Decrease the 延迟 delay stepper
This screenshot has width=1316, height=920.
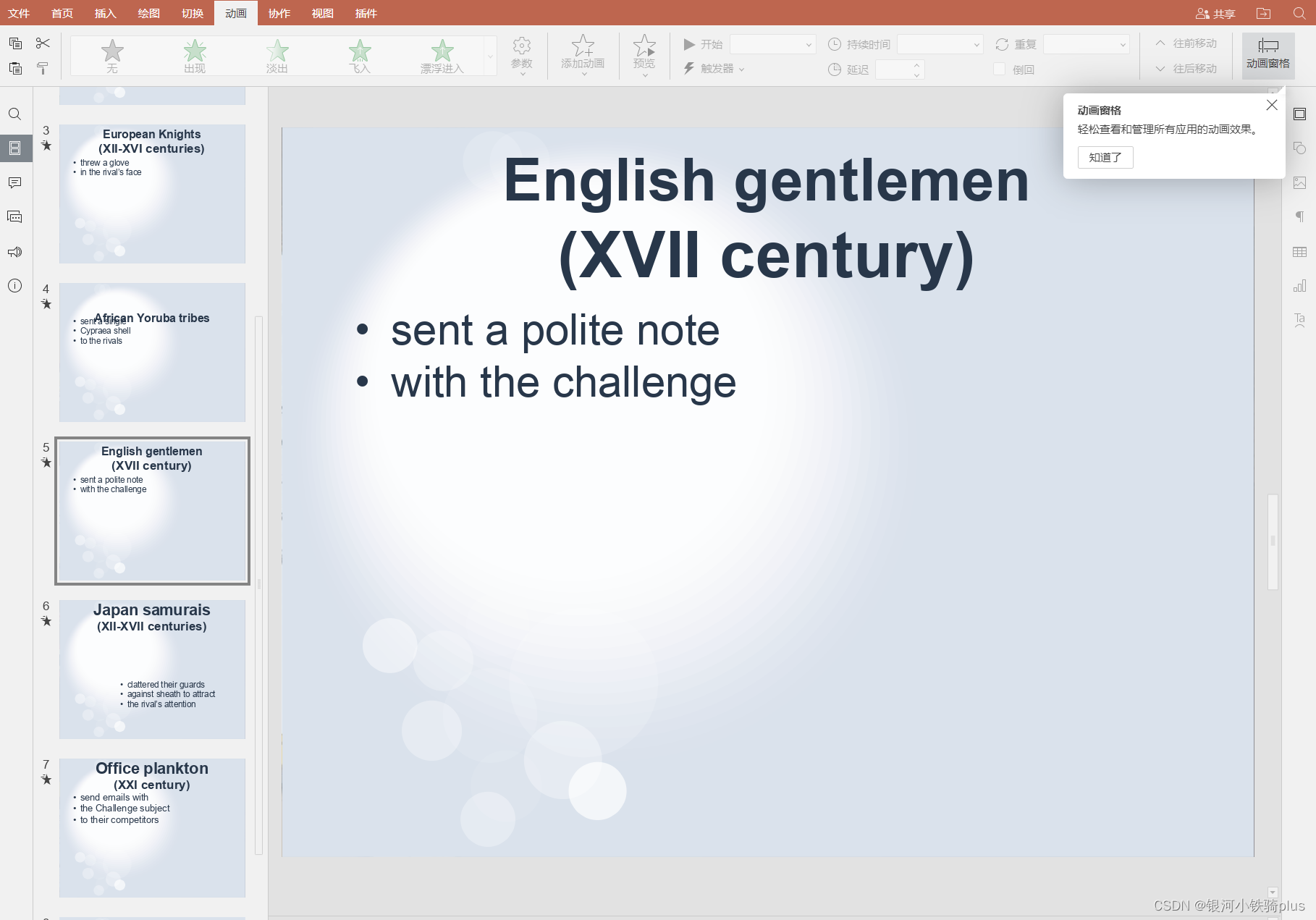click(916, 75)
